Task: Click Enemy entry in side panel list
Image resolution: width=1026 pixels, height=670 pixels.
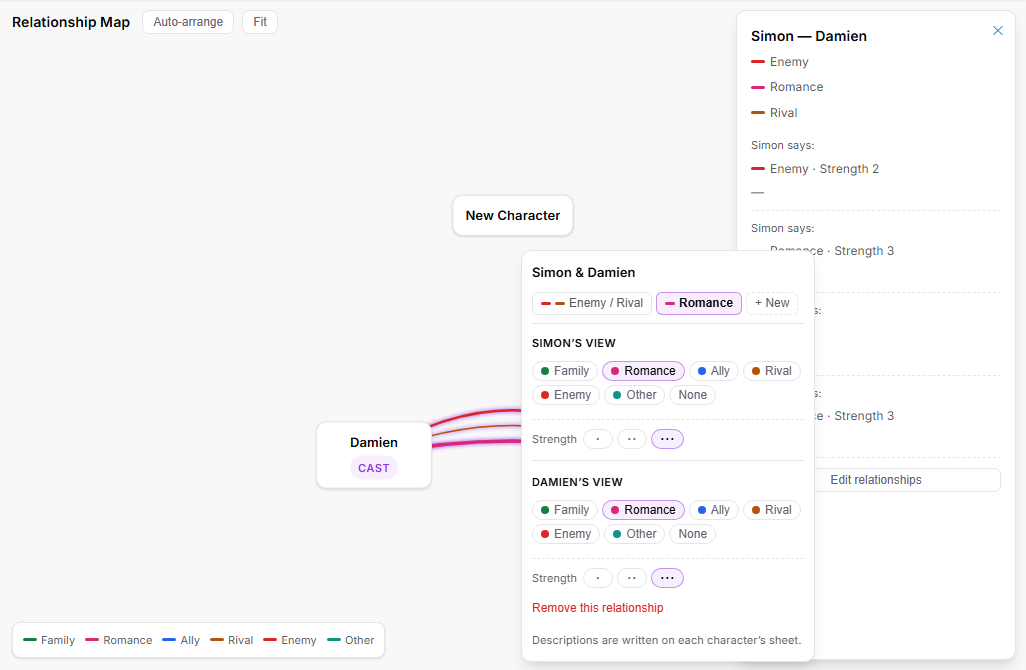Action: coord(780,62)
